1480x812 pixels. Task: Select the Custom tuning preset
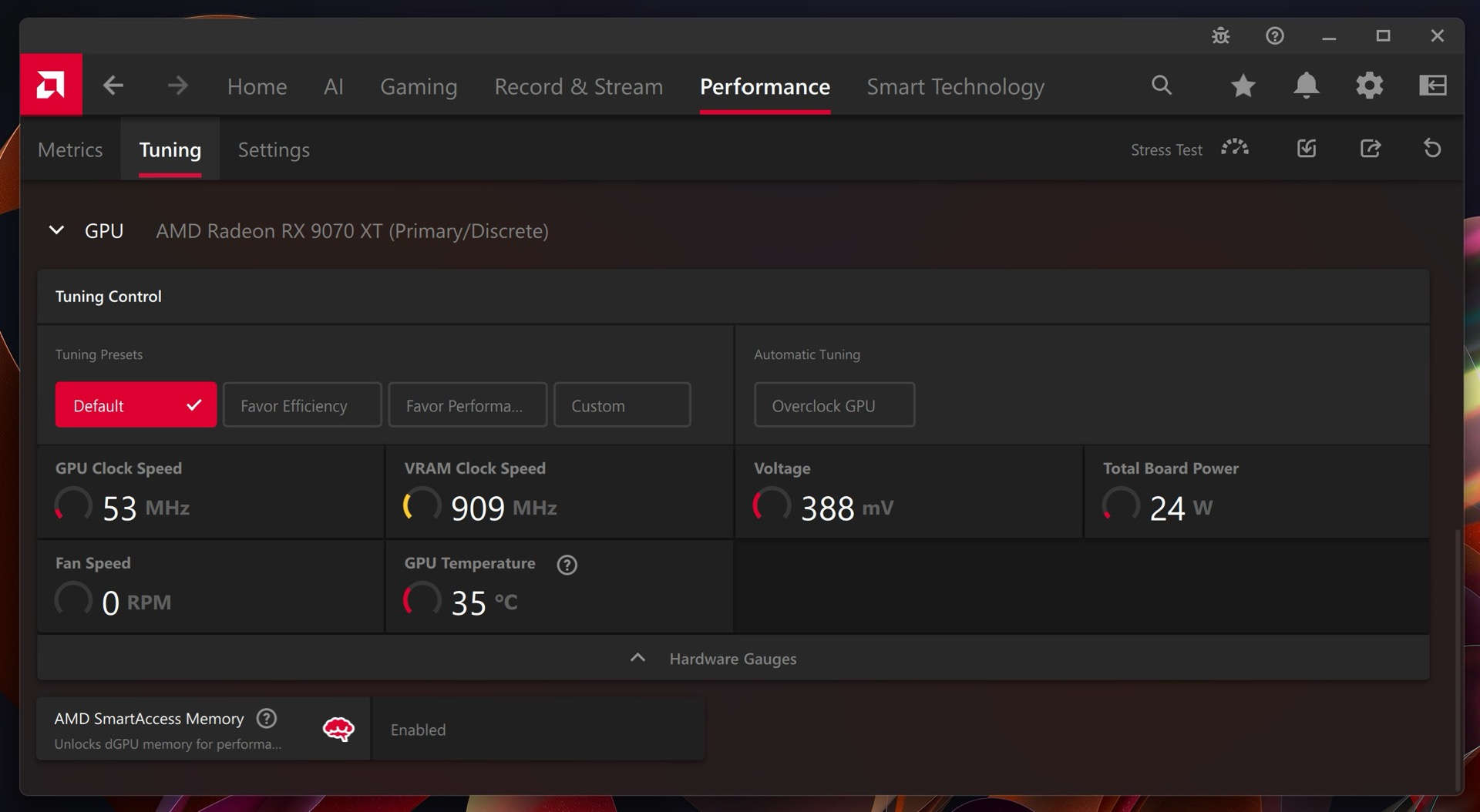[622, 404]
